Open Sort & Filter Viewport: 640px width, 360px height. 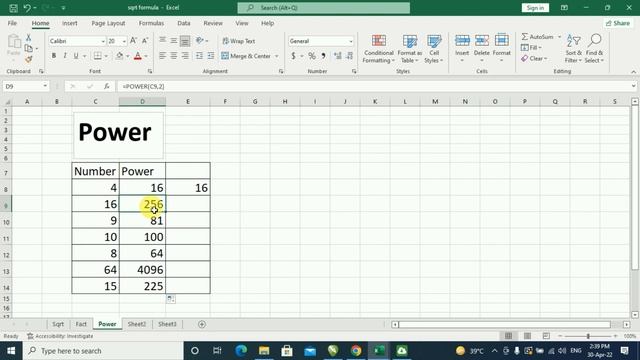point(573,49)
